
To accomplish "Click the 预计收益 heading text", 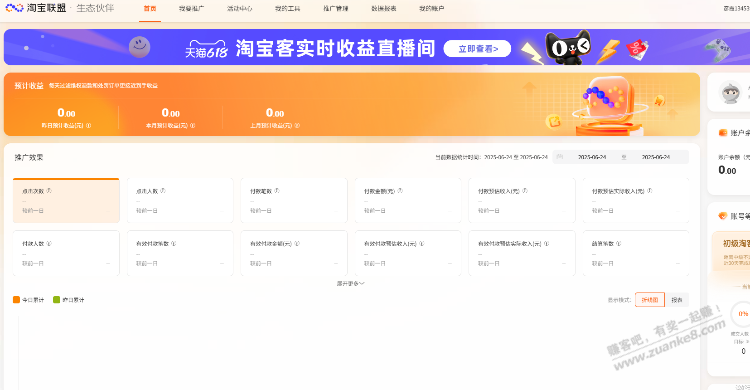I will click(29, 86).
